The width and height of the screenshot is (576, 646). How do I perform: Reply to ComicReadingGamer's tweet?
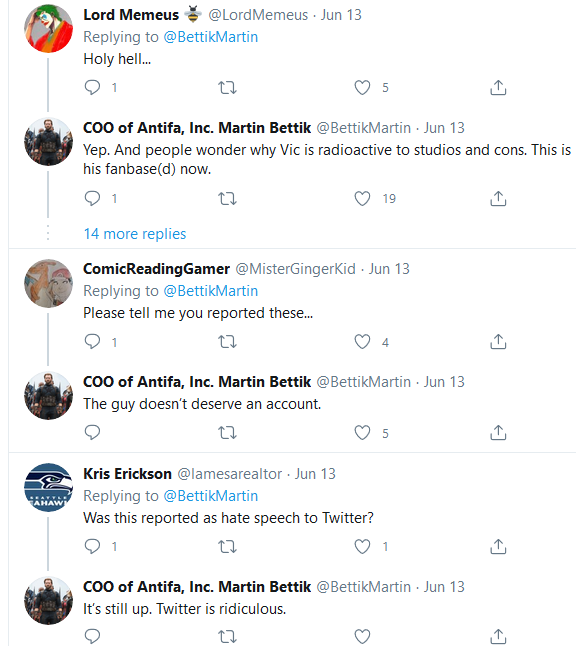(92, 342)
